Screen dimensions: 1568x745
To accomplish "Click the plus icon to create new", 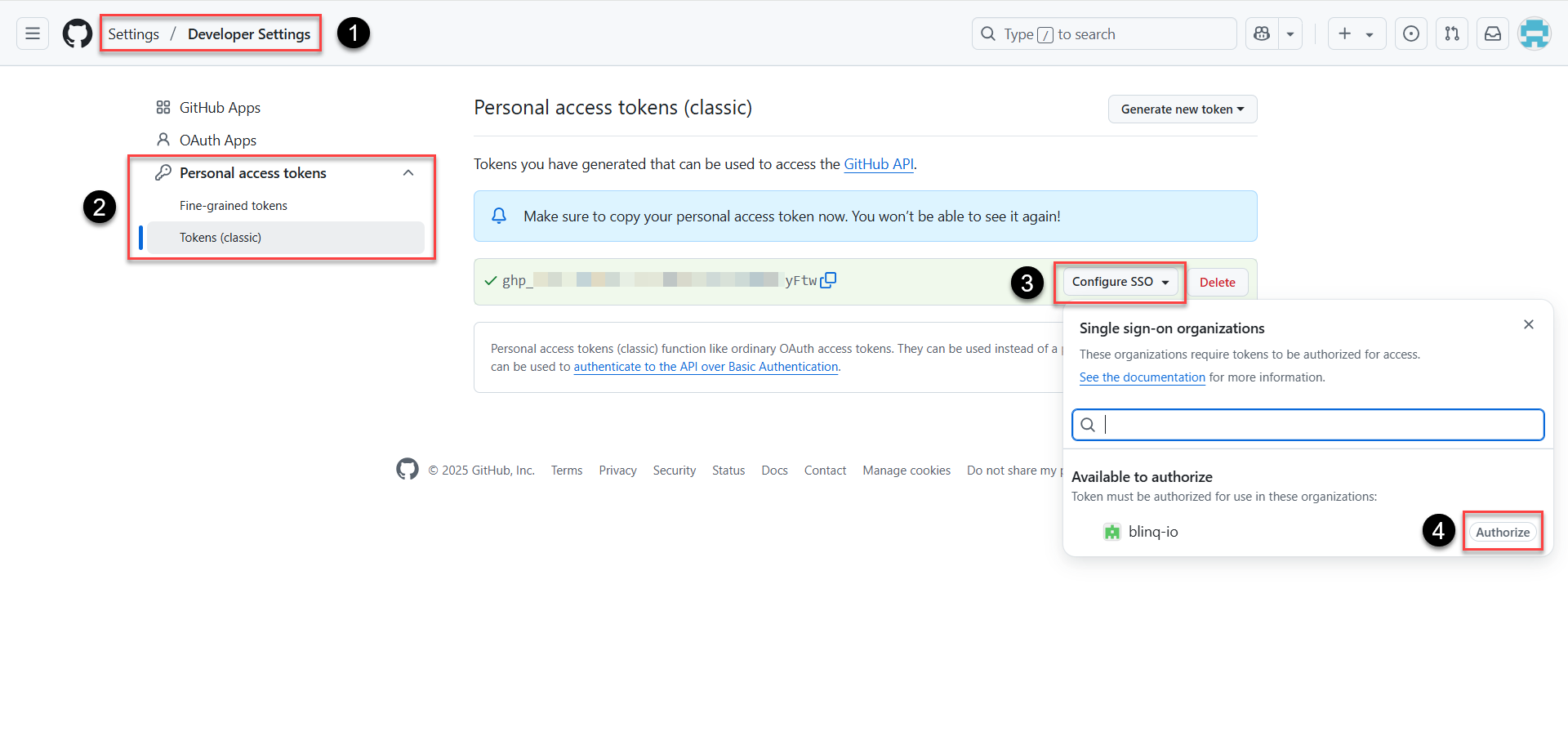I will (1347, 33).
